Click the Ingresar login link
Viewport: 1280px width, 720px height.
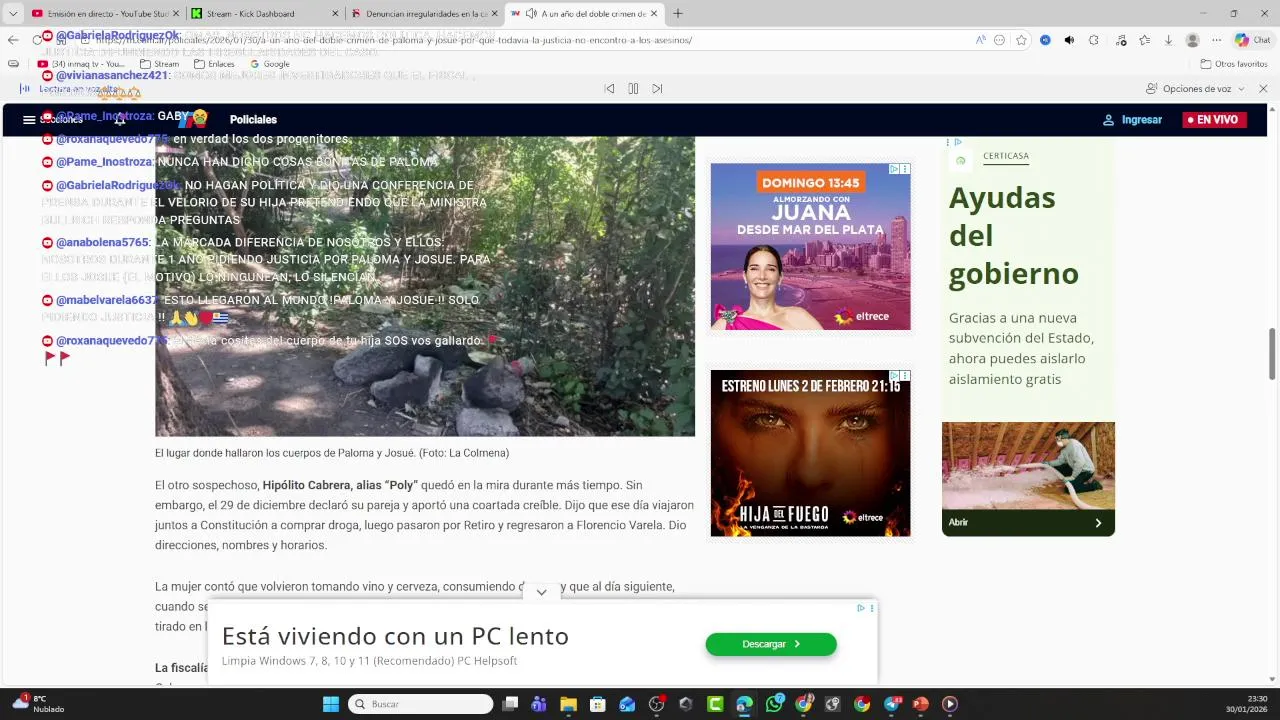pos(1132,119)
